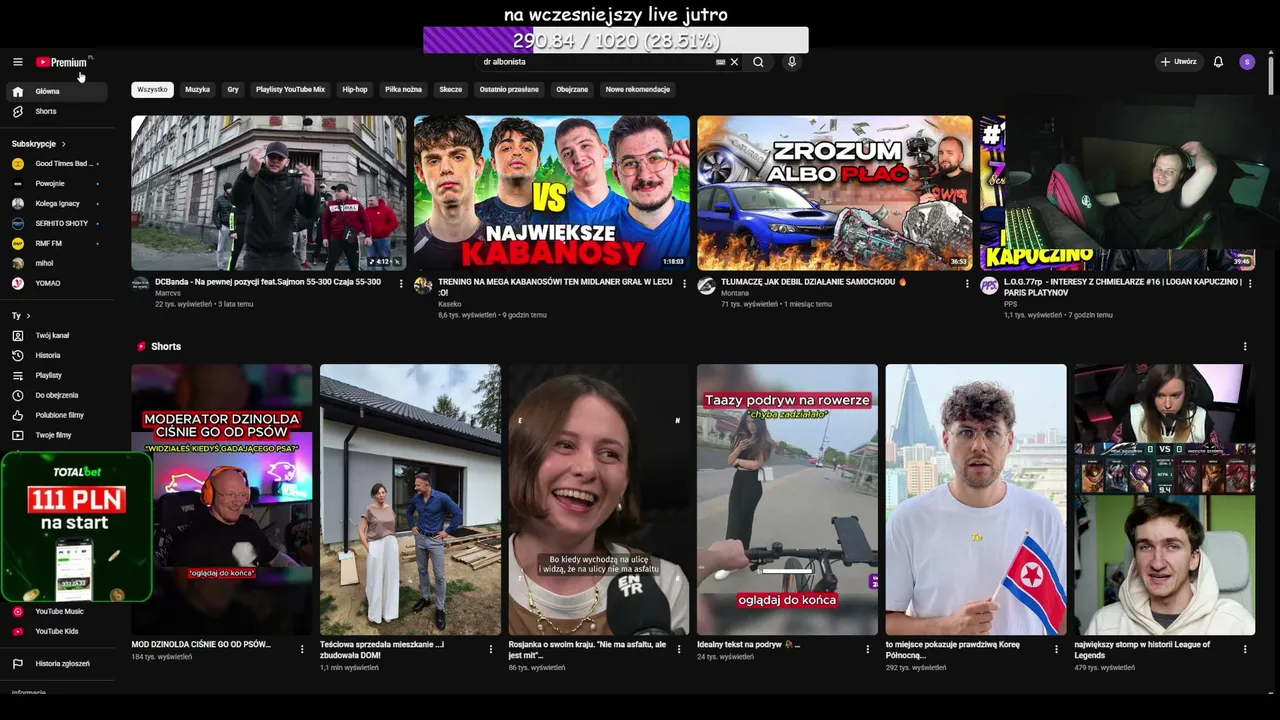Open the account avatar menu

[x=1247, y=62]
